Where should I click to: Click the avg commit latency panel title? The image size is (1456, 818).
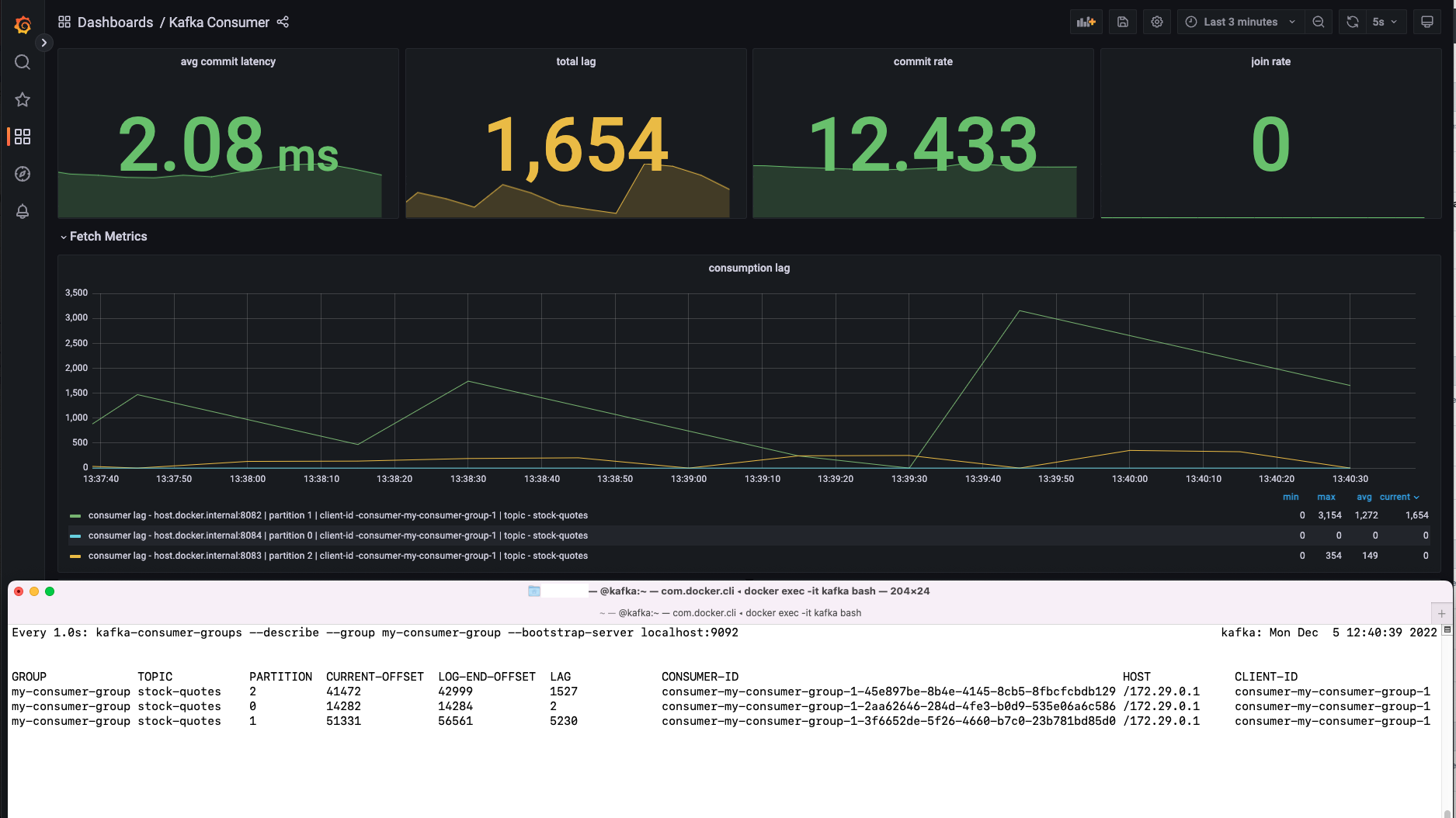tap(228, 61)
